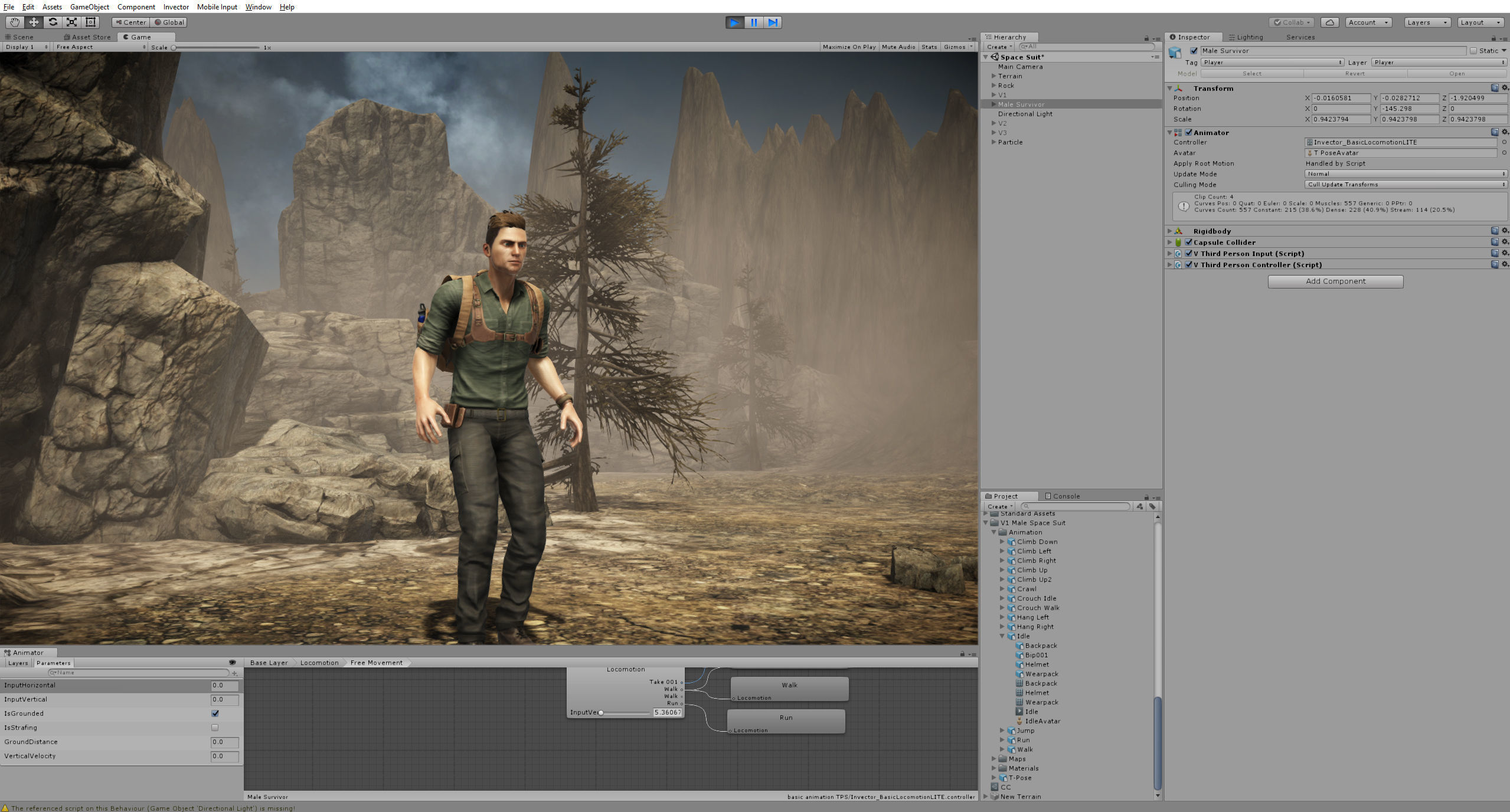Screen dimensions: 1510x812
Task: Click the cloud services icon
Action: point(1329,22)
